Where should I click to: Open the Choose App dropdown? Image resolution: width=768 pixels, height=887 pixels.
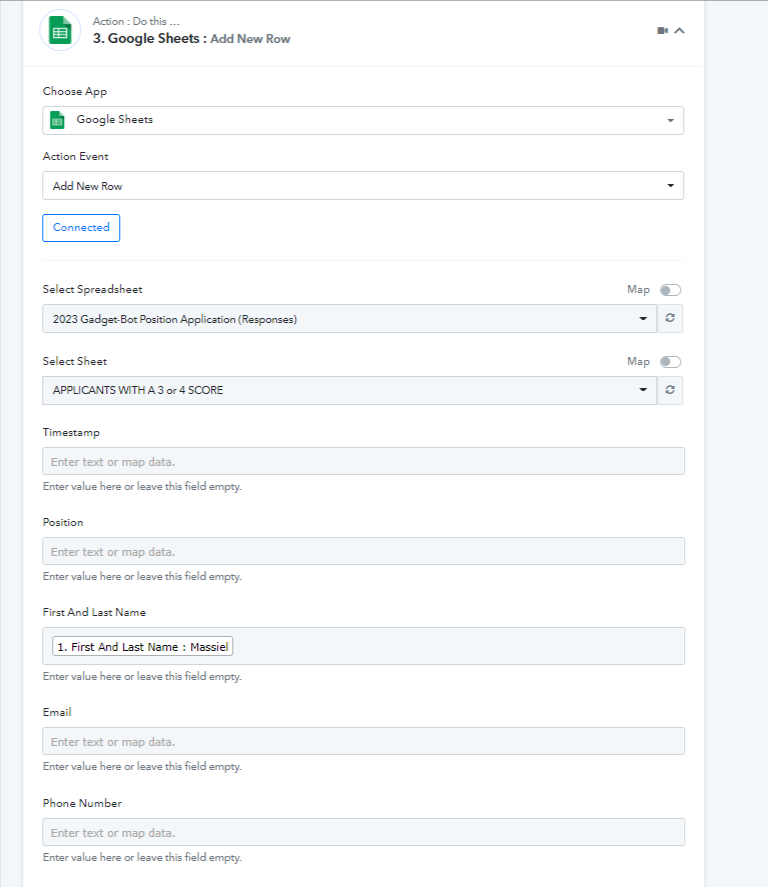[363, 120]
